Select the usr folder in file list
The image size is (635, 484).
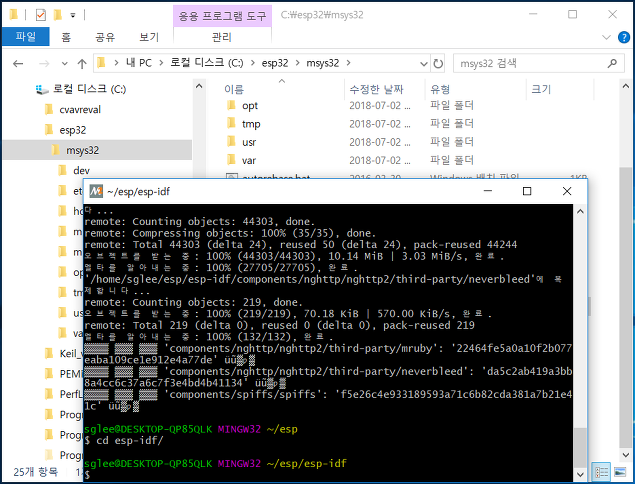[249, 142]
